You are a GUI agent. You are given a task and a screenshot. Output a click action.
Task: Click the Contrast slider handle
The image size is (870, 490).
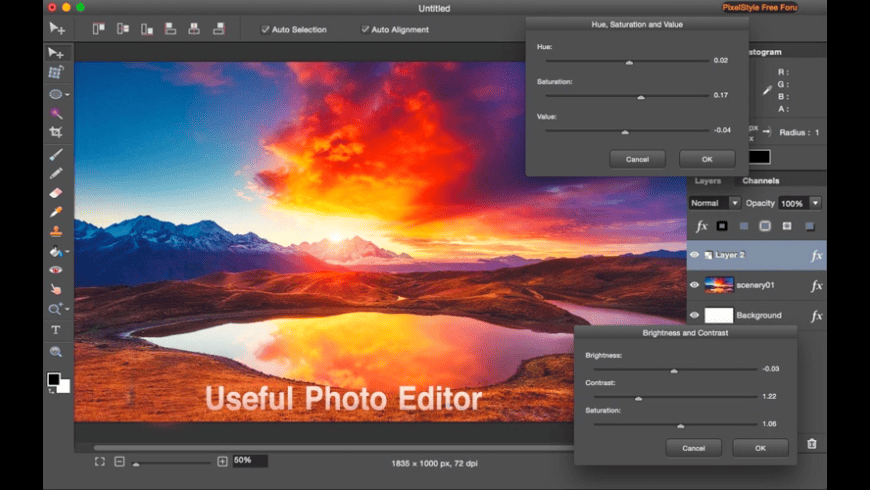click(639, 398)
